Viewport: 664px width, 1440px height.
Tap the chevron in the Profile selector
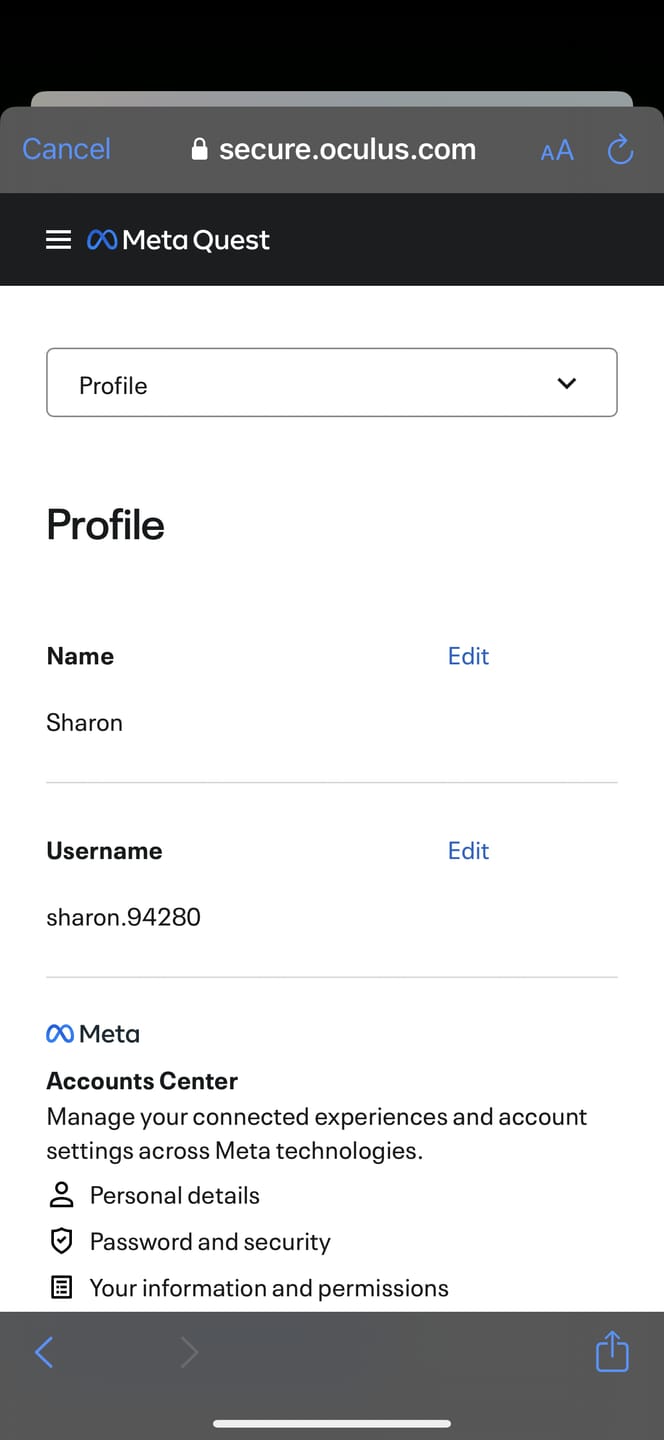click(567, 383)
